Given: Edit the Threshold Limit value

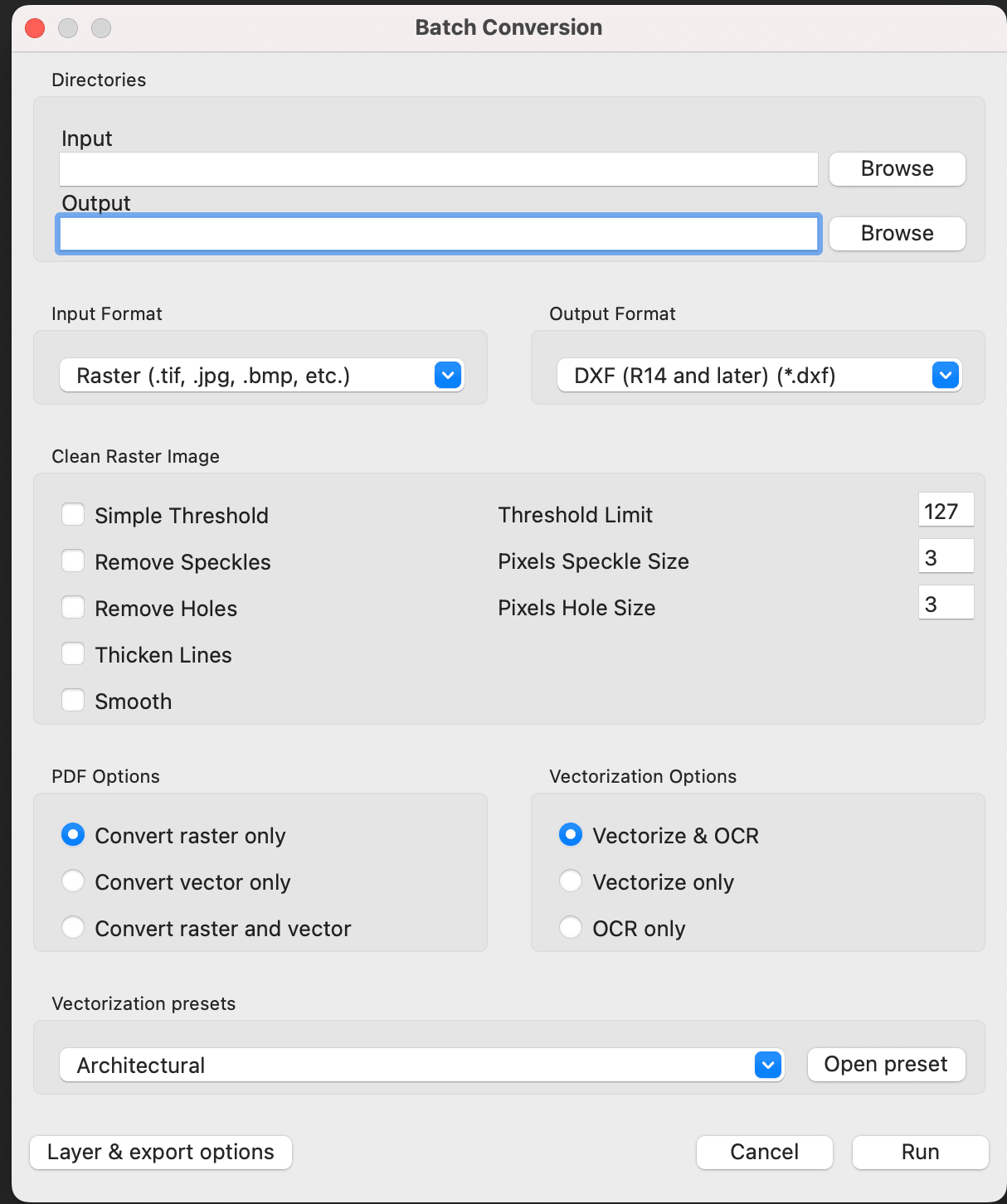Looking at the screenshot, I should (946, 510).
